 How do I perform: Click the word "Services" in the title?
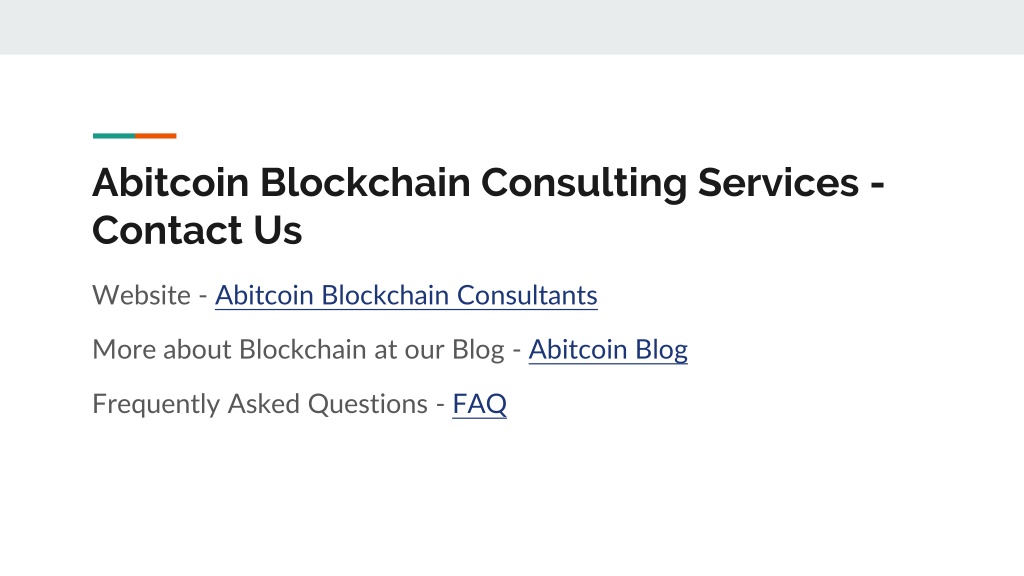[778, 182]
